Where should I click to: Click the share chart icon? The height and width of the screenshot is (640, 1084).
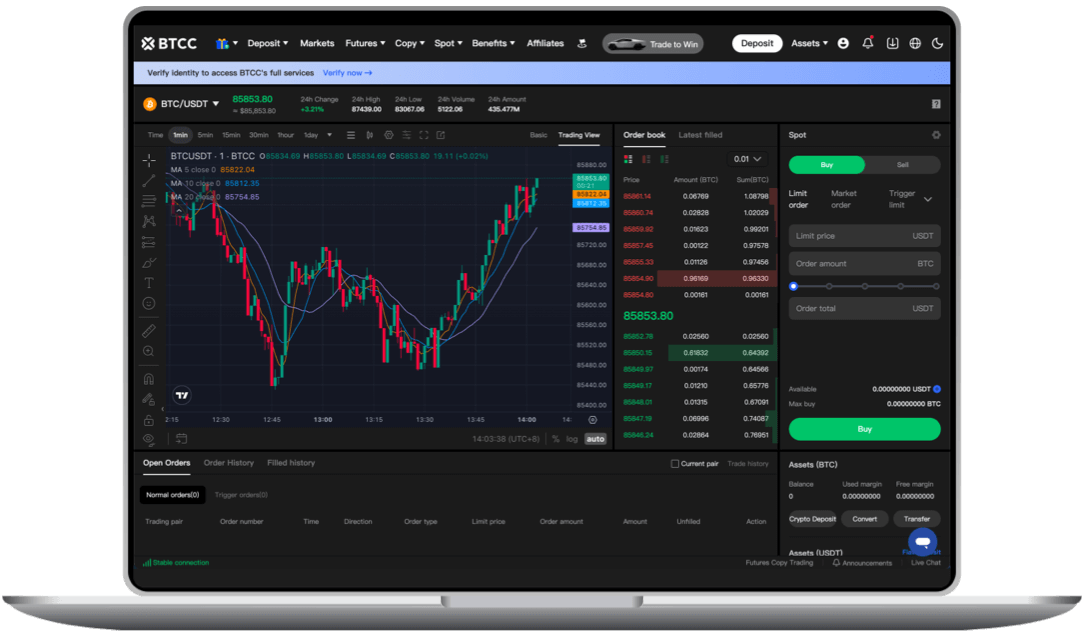coord(441,135)
